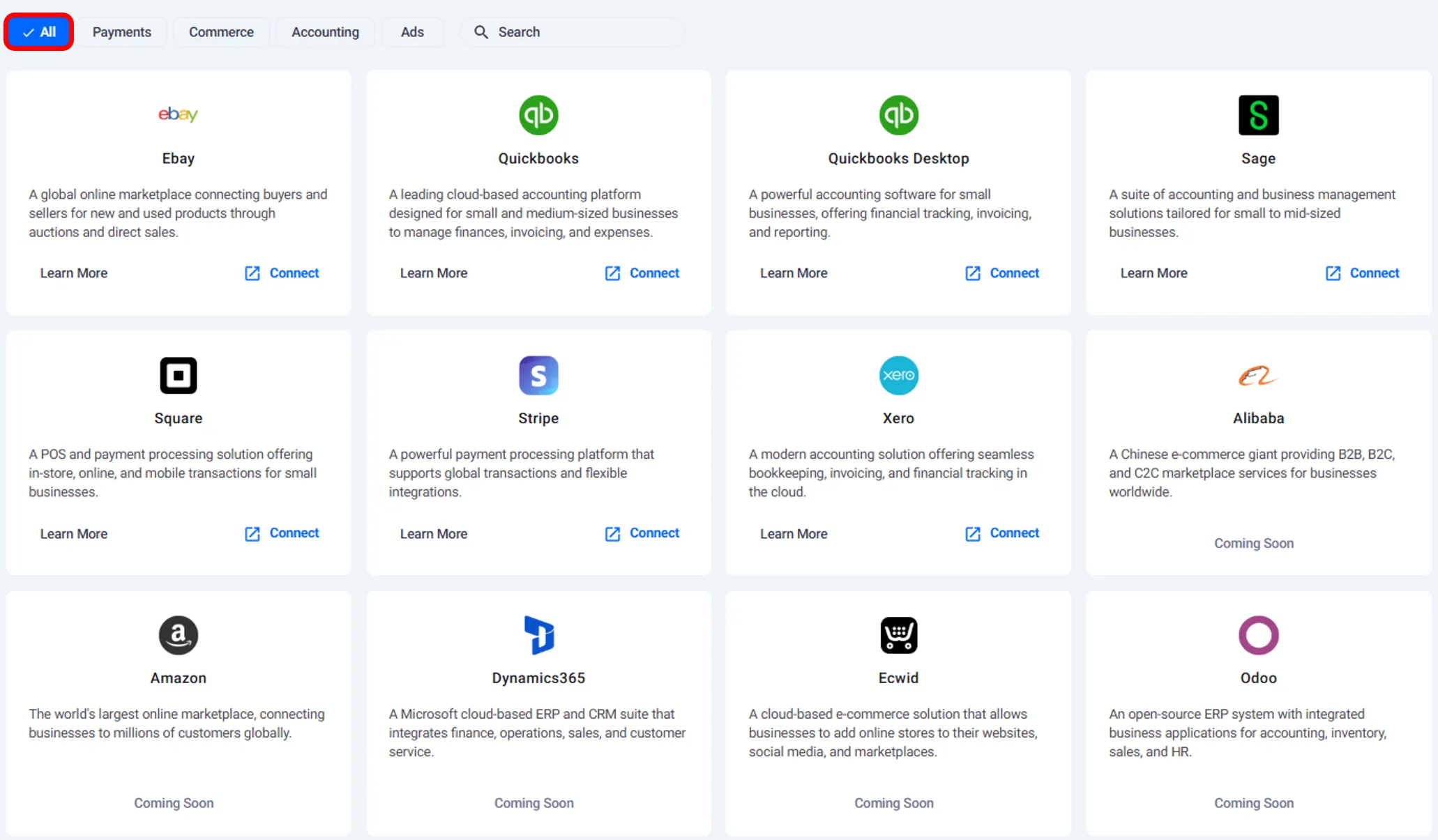Open Learn More for Ebay
The height and width of the screenshot is (840, 1438).
[x=74, y=273]
